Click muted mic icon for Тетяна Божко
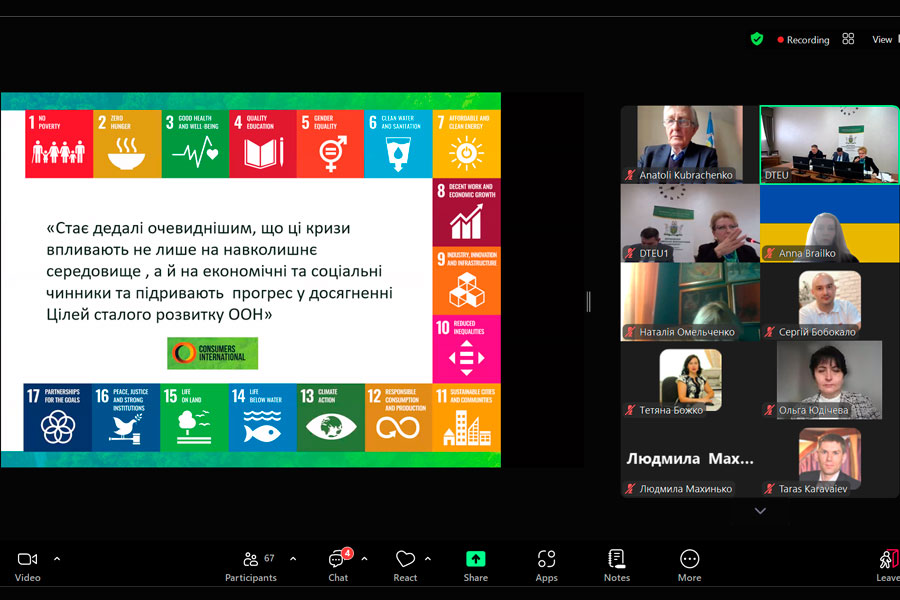Screen dimensions: 900x600 tap(630, 410)
